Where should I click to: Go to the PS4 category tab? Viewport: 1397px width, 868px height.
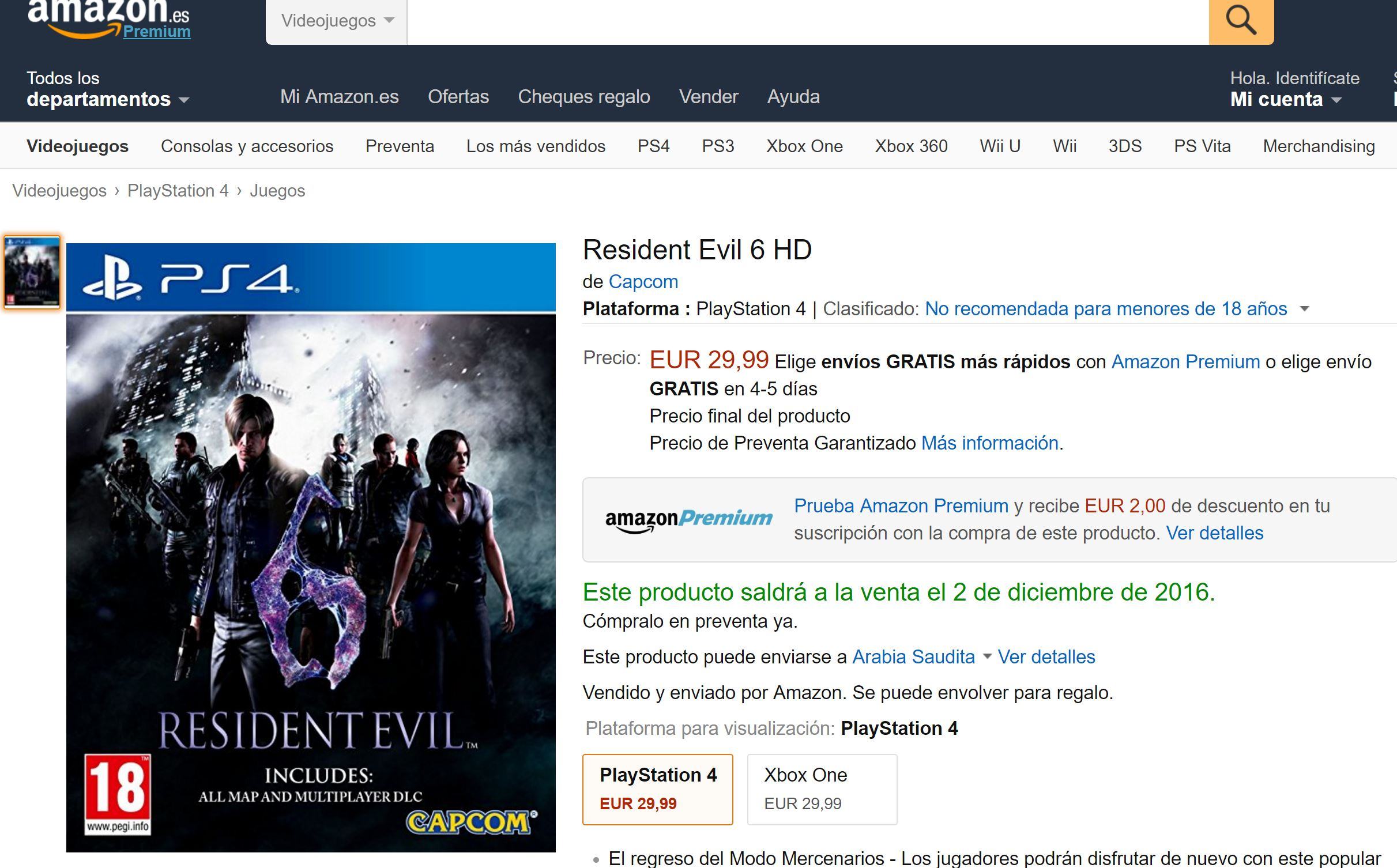(x=653, y=146)
